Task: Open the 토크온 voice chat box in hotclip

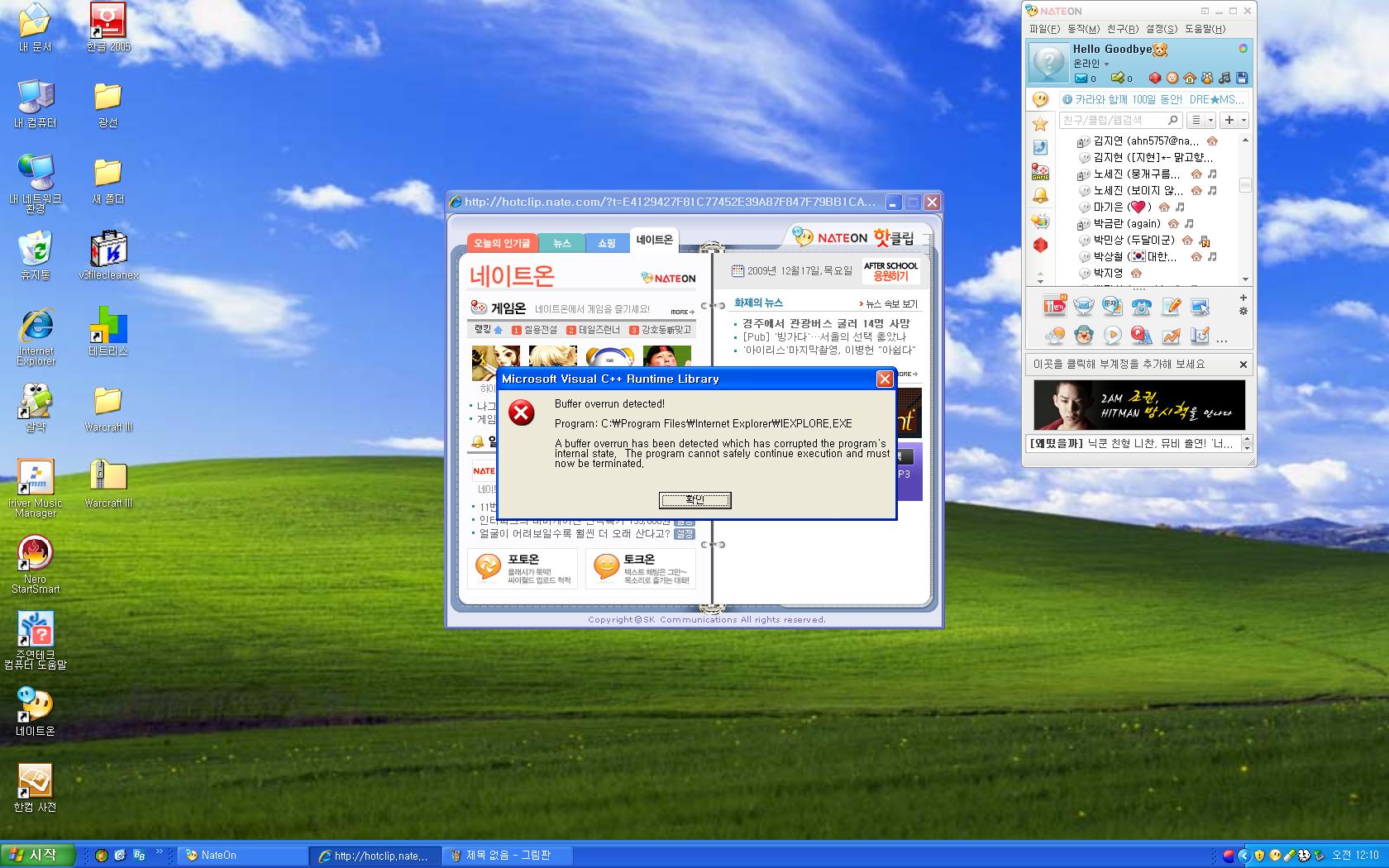Action: [x=641, y=568]
